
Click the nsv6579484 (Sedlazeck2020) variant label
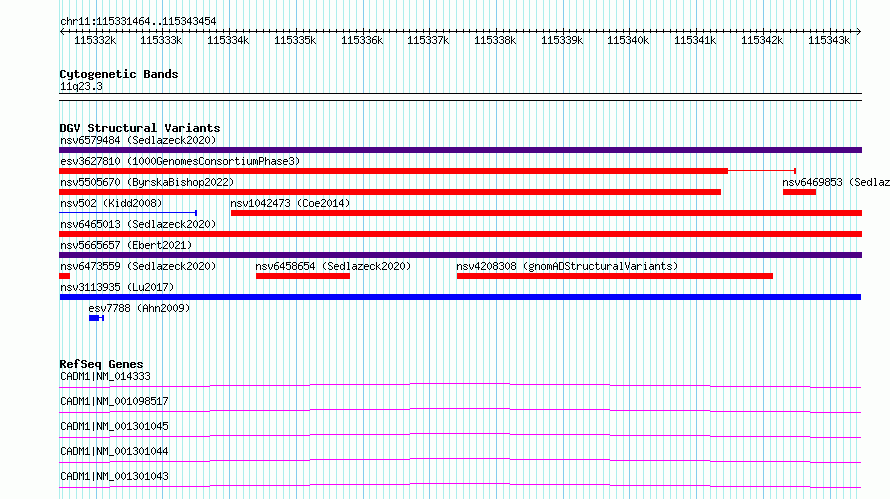[138, 140]
